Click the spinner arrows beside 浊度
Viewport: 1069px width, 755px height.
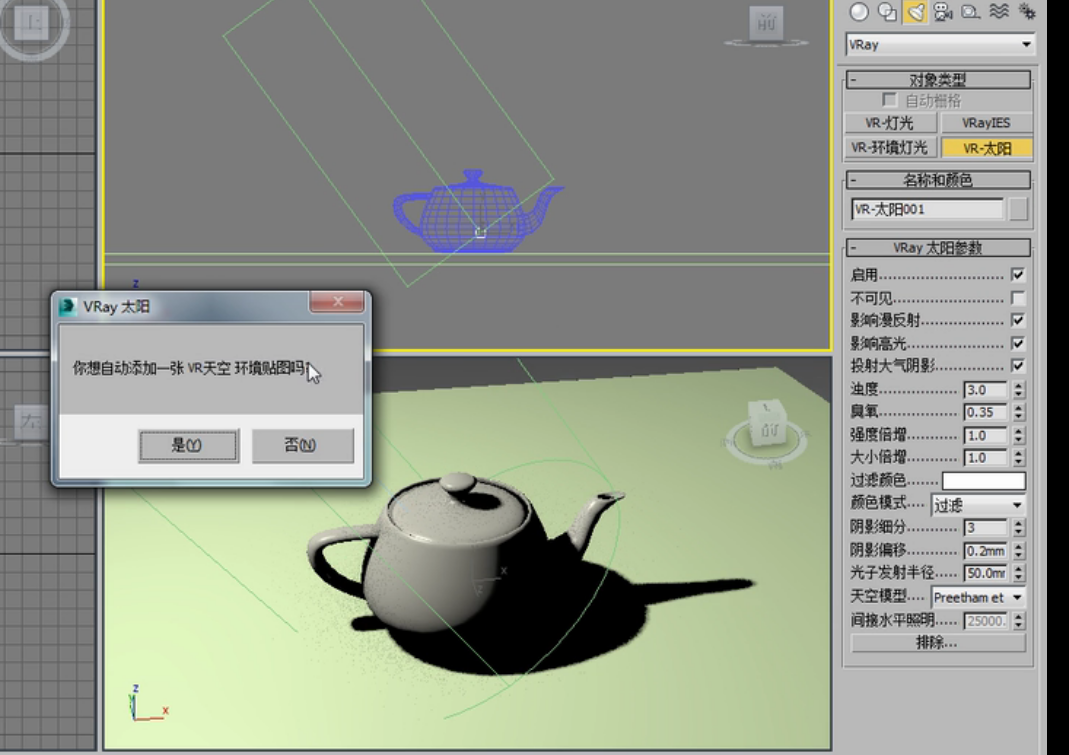(x=1019, y=389)
